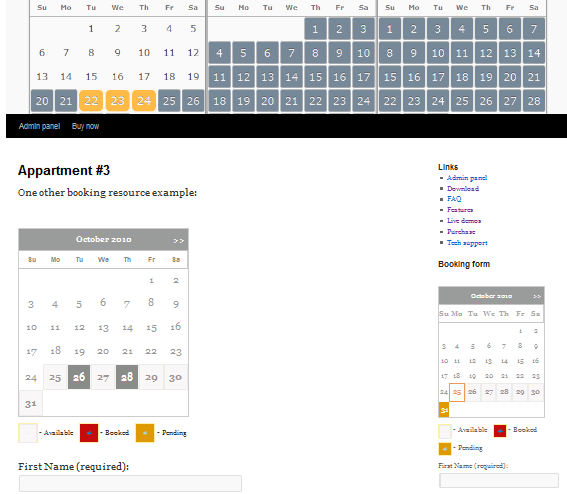Advance sidebar booking calendar to next month
567x494 pixels.
[537, 297]
